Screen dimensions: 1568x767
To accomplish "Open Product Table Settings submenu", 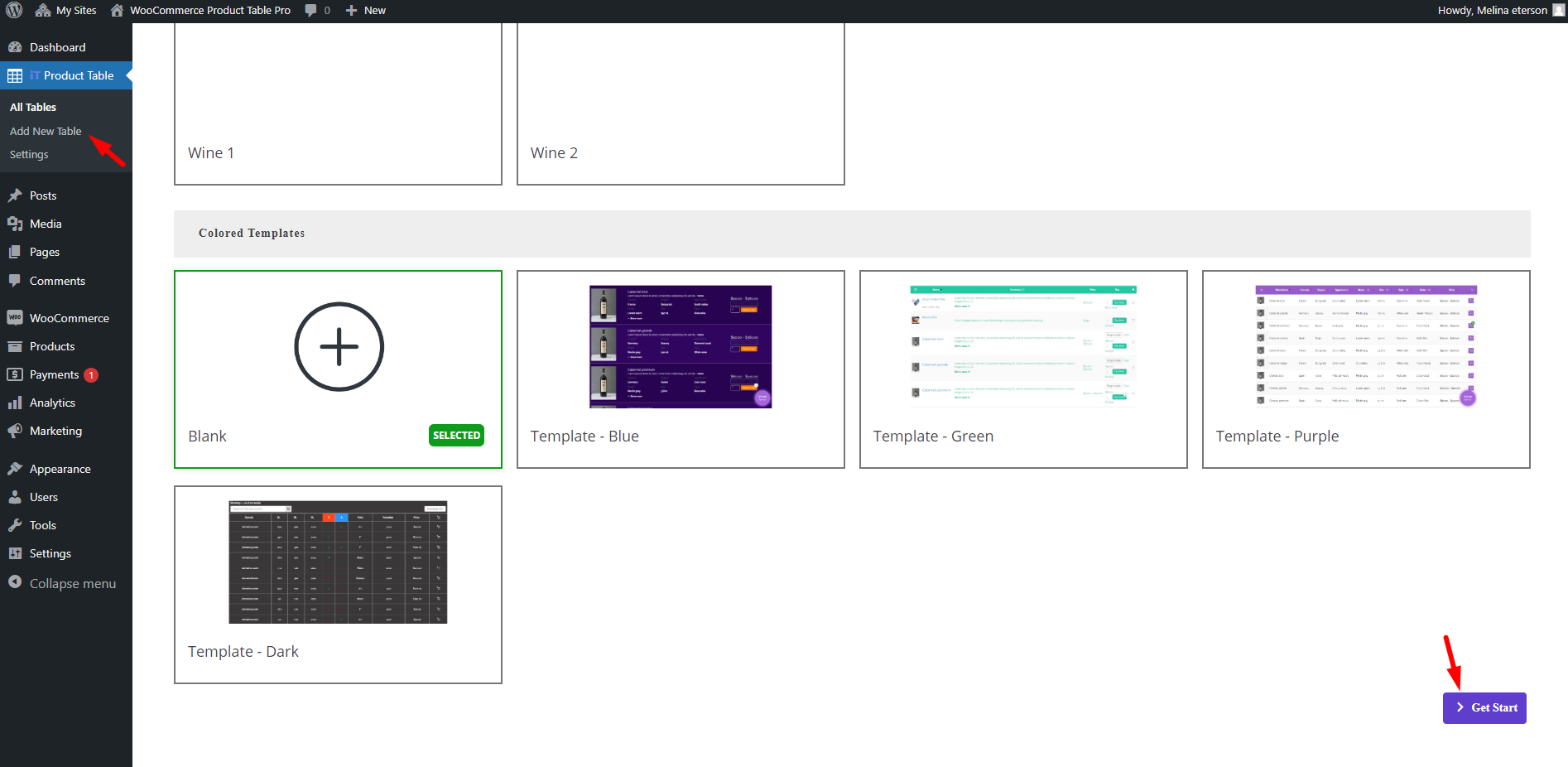I will pos(29,154).
